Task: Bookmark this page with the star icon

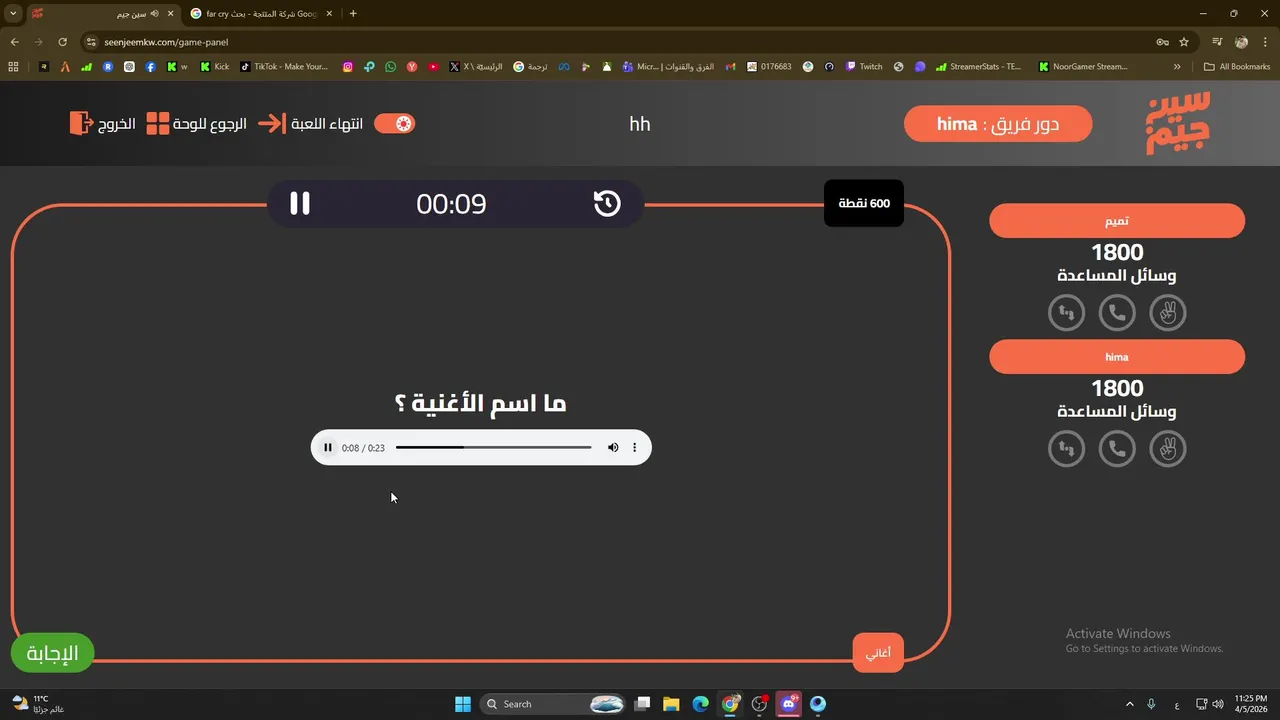Action: [x=1184, y=42]
